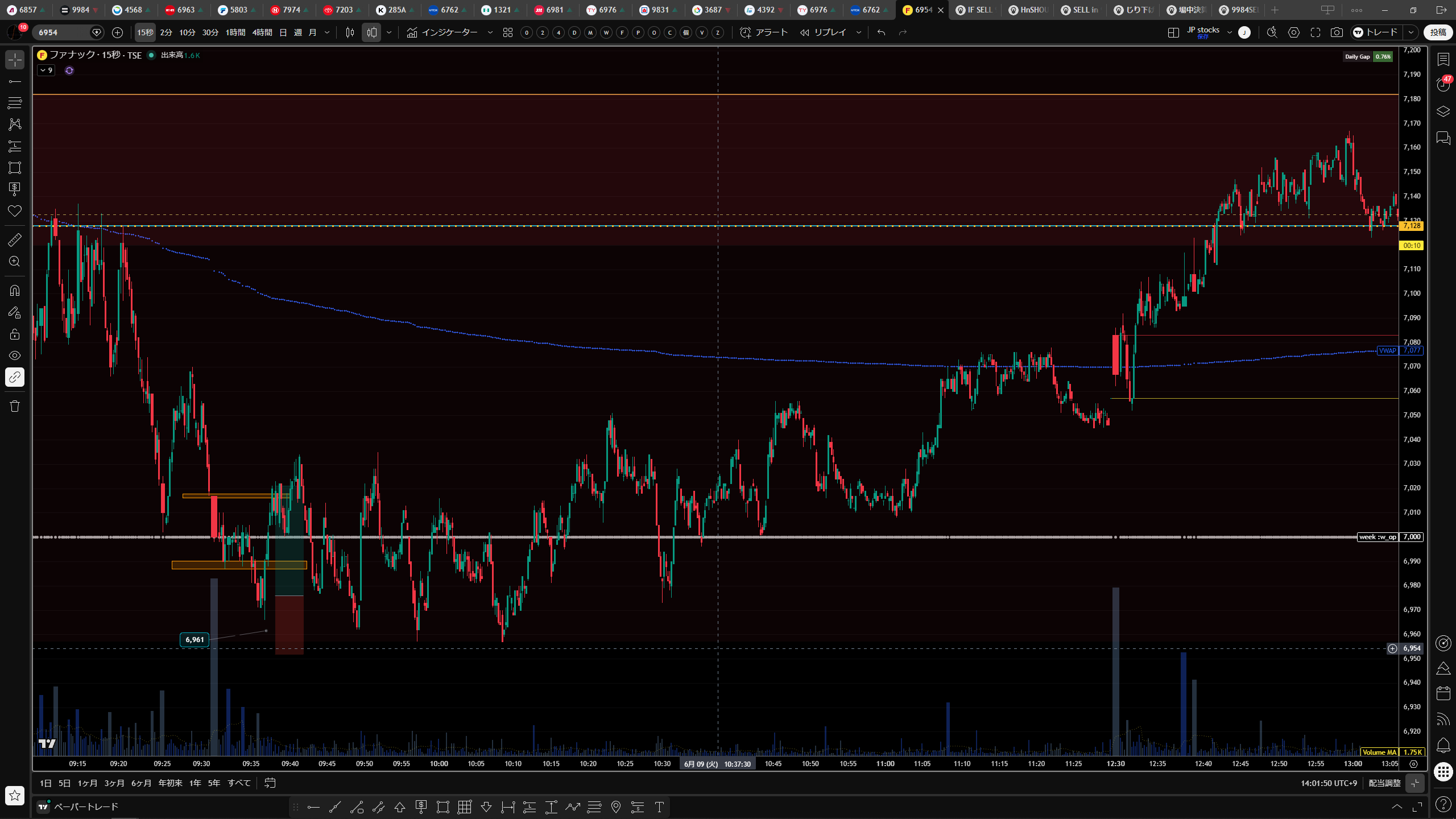Toggle maximize of the paper trading panel
The width and height of the screenshot is (1456, 819).
tap(1418, 807)
